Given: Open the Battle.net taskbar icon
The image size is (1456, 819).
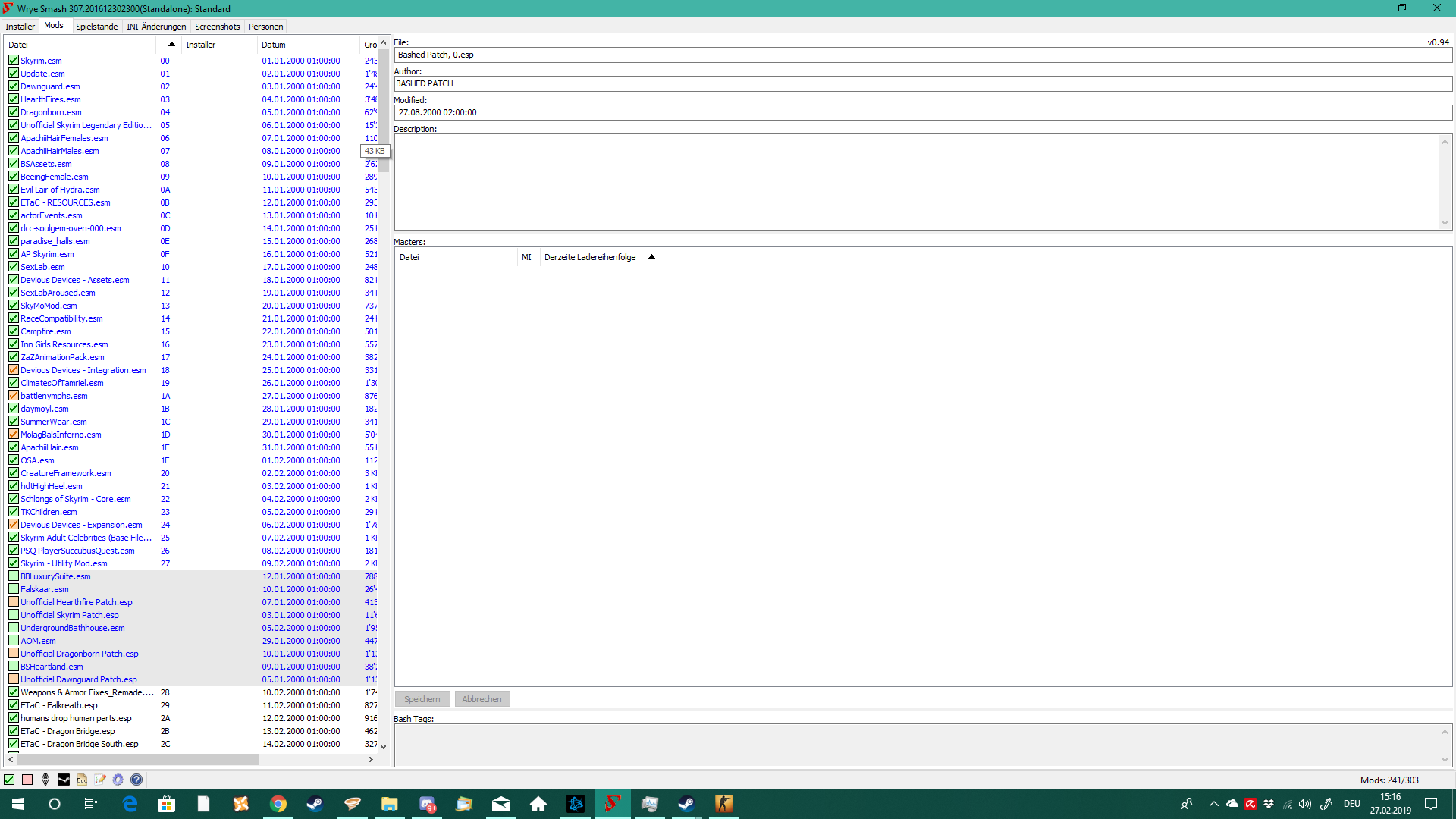Looking at the screenshot, I should (x=576, y=804).
